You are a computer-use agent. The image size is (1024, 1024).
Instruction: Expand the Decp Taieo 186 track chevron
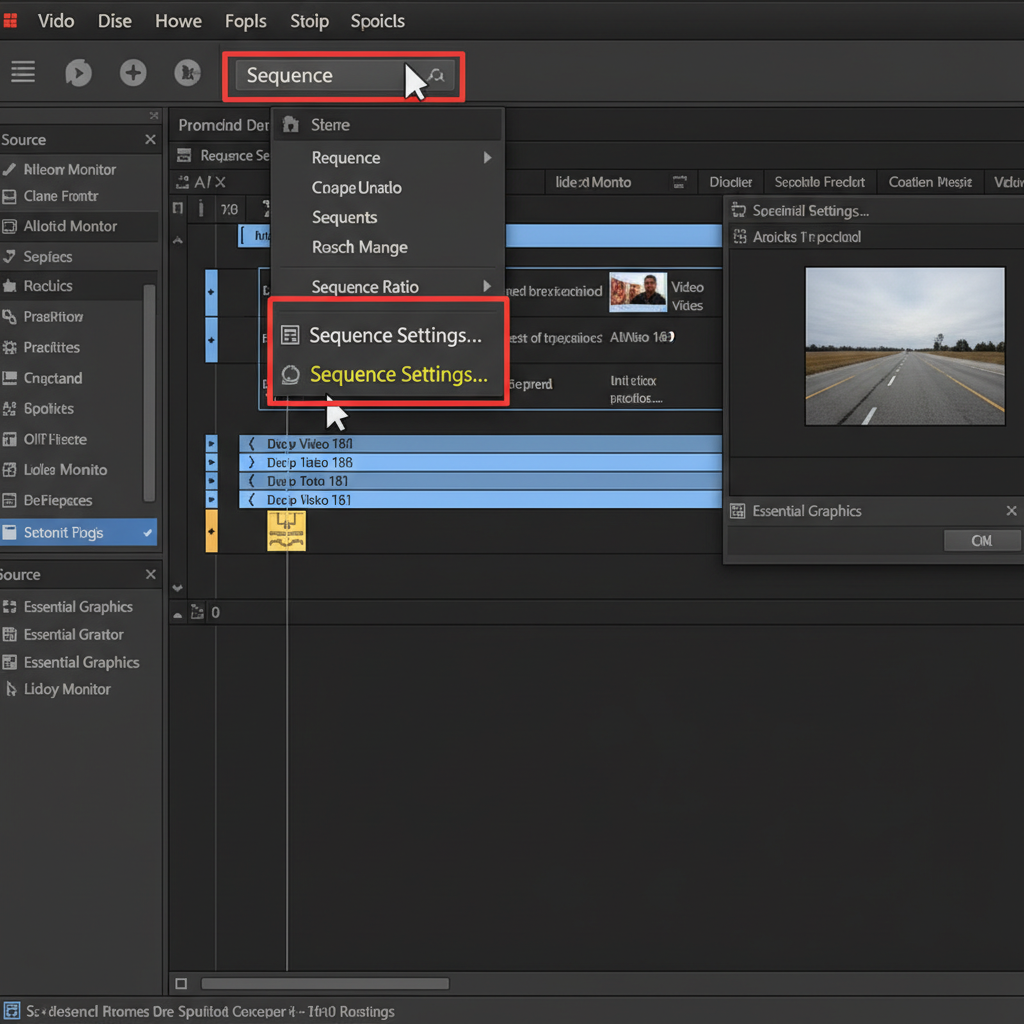(251, 462)
